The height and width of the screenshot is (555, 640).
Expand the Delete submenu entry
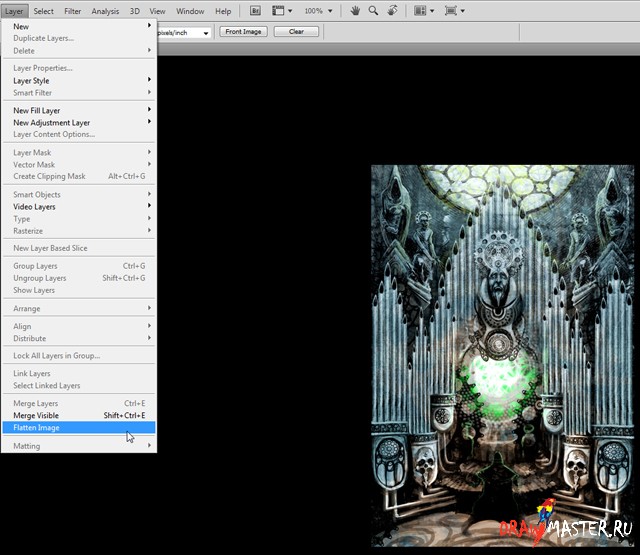(x=79, y=51)
